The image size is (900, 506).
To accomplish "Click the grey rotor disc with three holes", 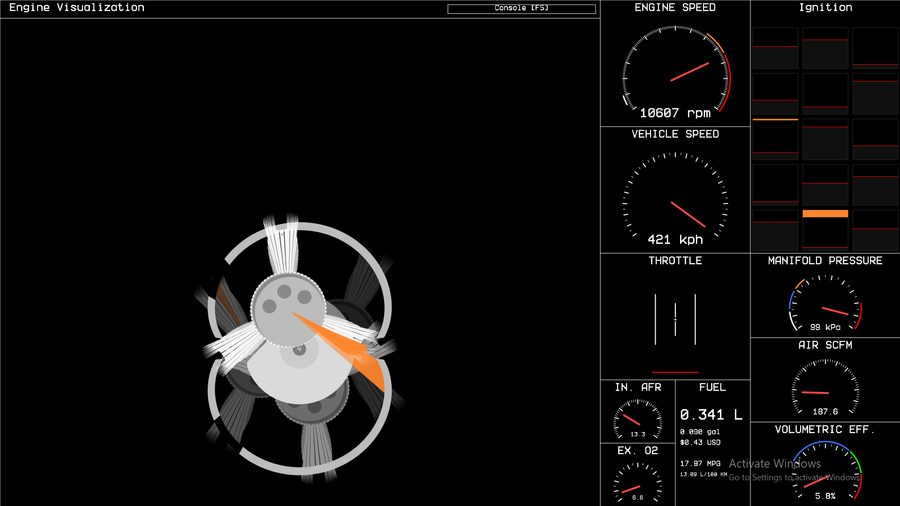I will coord(288,310).
